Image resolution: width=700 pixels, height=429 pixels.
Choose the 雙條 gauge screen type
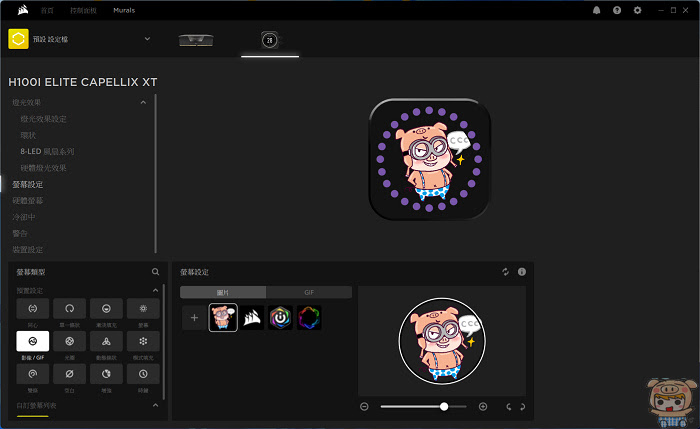pyautogui.click(x=33, y=374)
